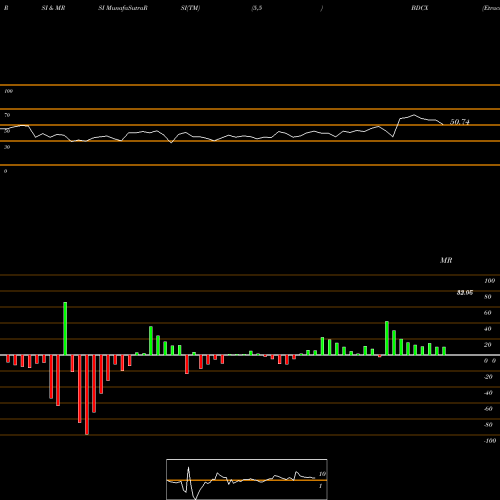Click the 70 level label on RSI chart
500x500 pixels.
pyautogui.click(x=7, y=115)
